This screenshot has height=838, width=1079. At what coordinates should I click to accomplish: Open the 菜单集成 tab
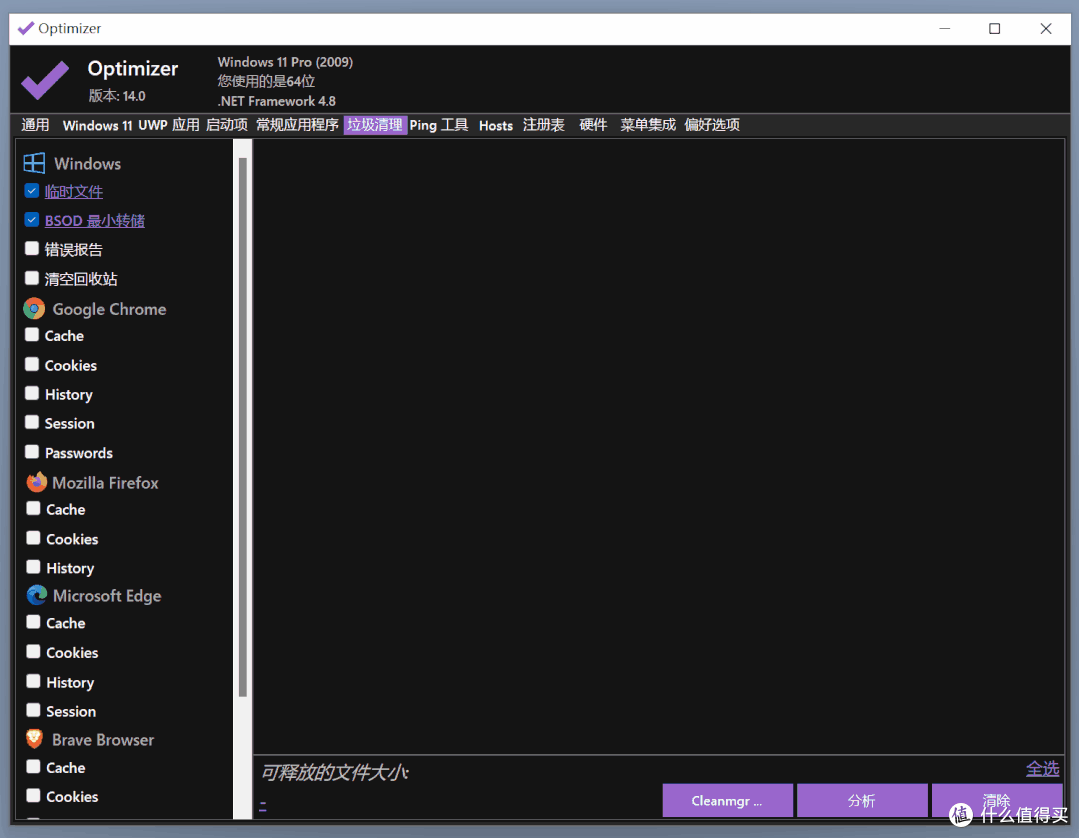coord(648,125)
